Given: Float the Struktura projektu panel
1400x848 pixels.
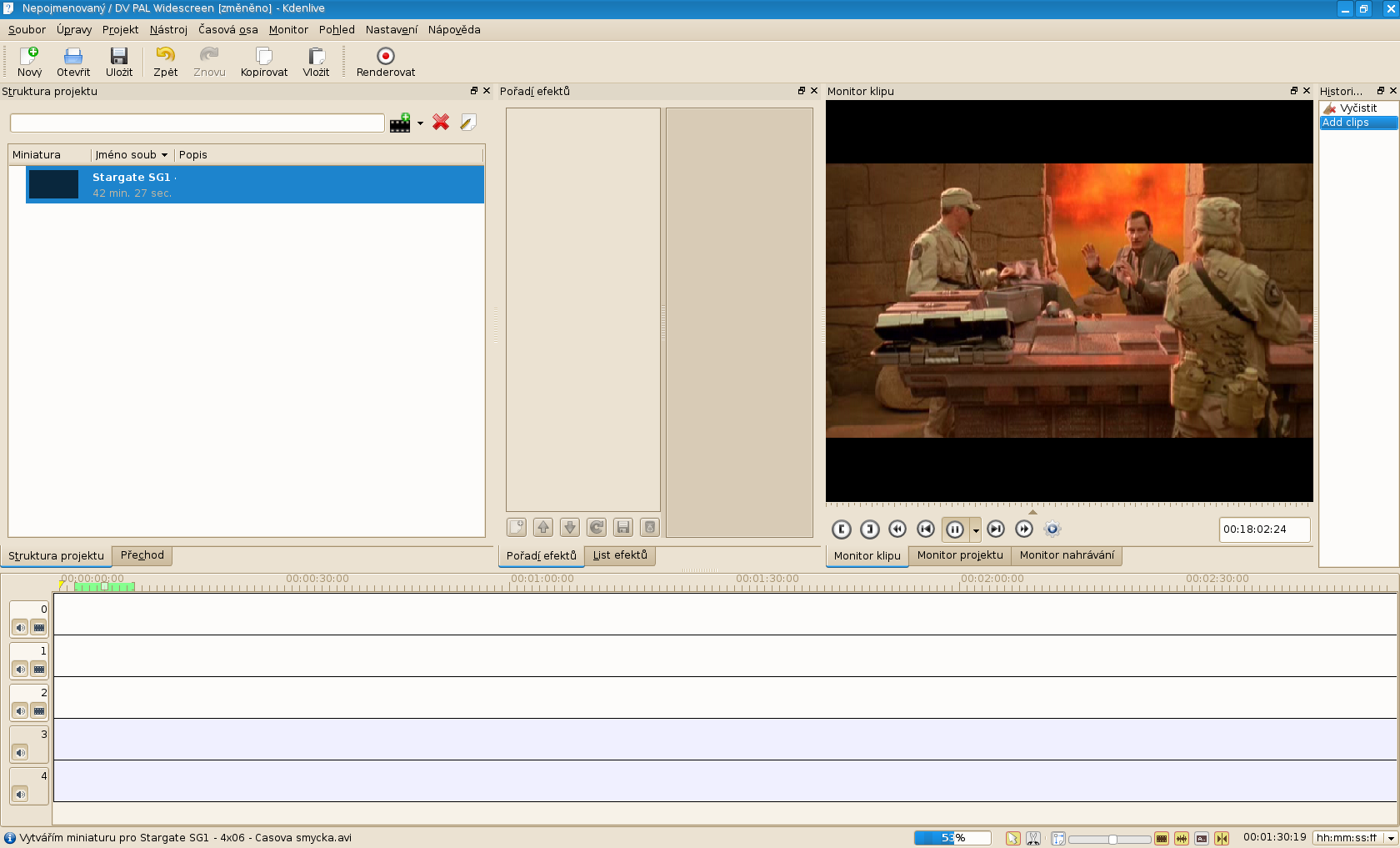Looking at the screenshot, I should 474,91.
